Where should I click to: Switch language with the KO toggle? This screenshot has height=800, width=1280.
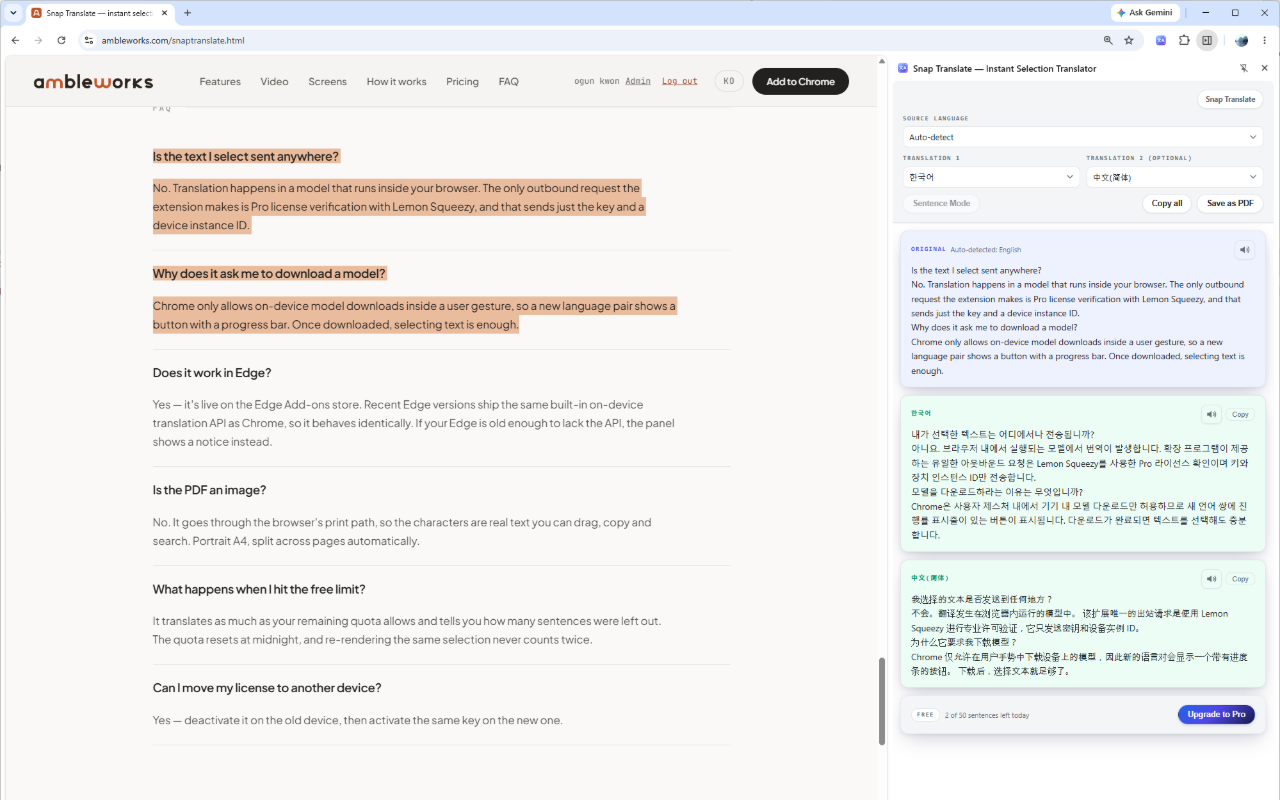click(x=729, y=82)
